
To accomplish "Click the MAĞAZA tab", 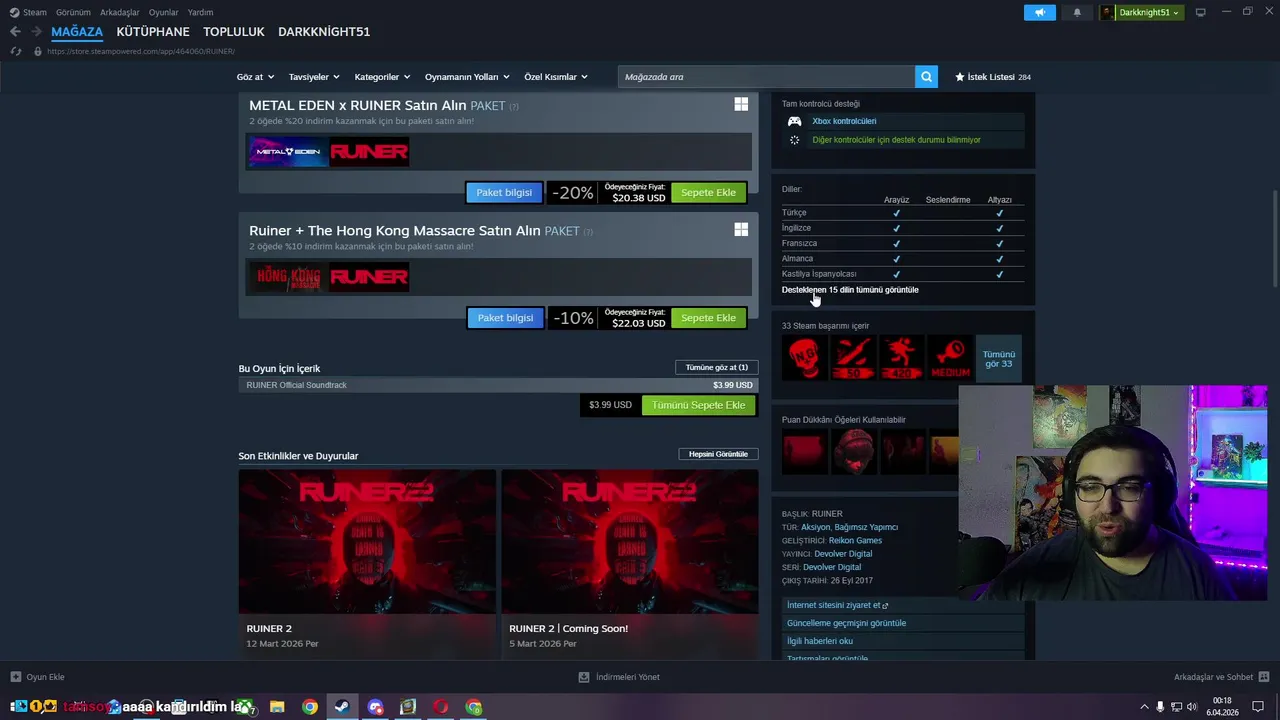I will click(x=77, y=32).
